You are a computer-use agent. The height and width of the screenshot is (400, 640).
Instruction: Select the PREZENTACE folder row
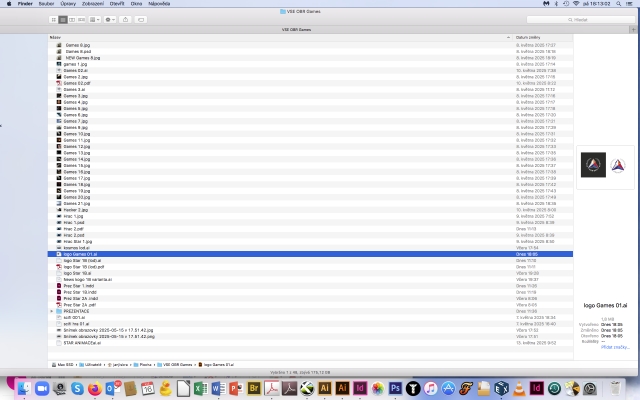(x=310, y=311)
